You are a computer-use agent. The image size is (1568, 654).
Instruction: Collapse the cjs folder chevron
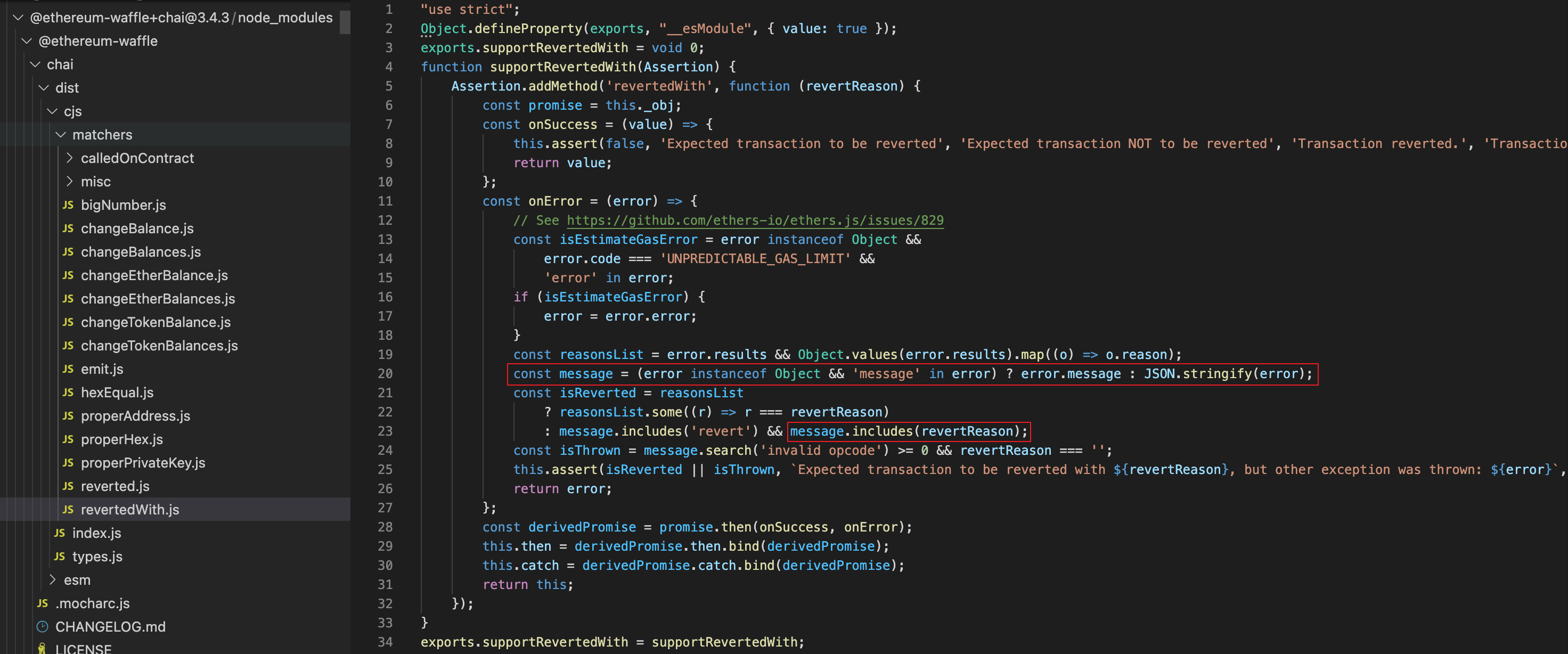click(52, 111)
